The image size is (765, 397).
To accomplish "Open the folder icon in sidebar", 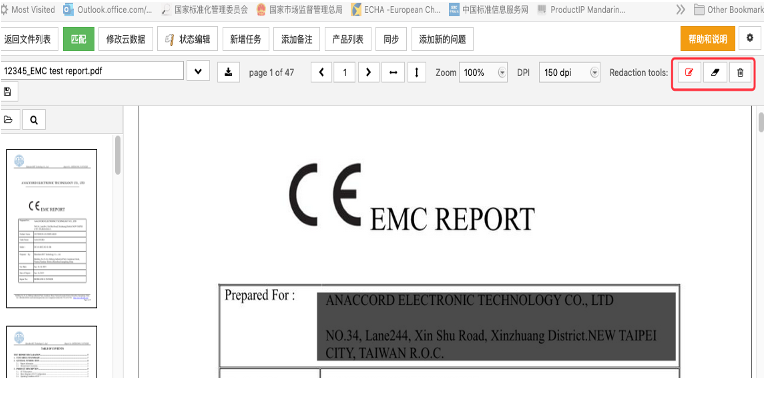I will 9,119.
